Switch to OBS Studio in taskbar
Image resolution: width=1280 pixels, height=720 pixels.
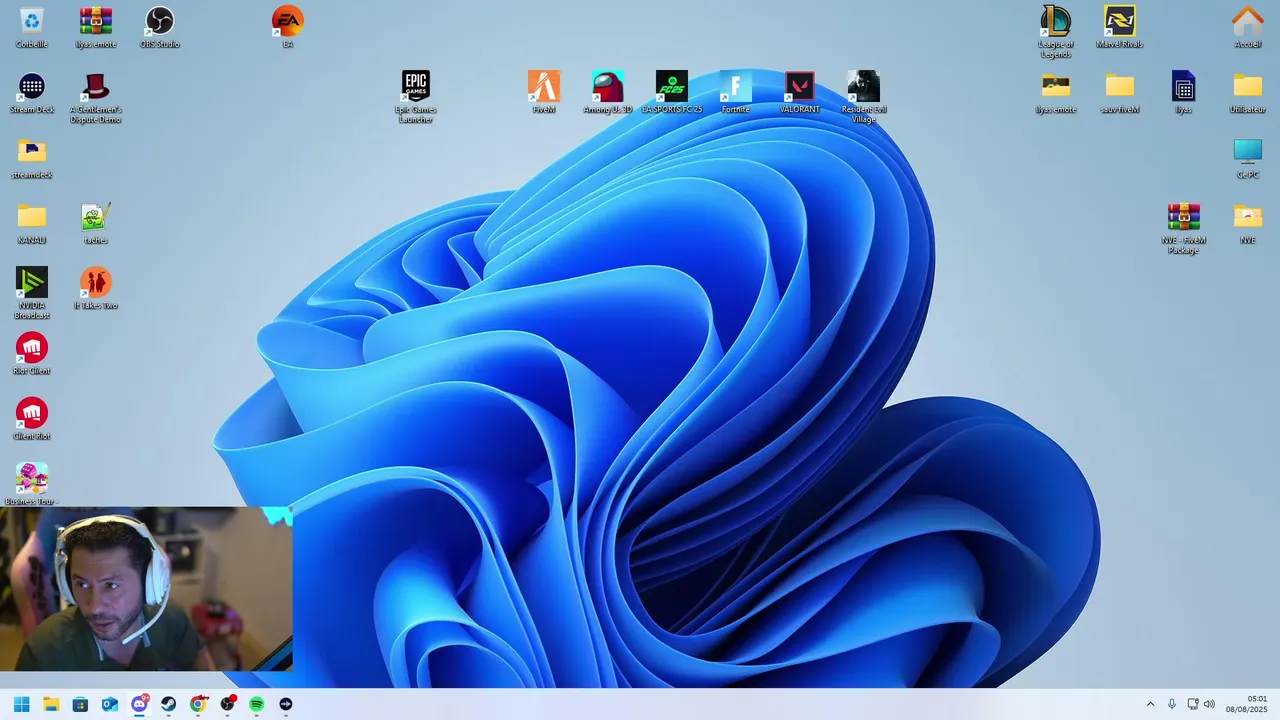coord(227,704)
